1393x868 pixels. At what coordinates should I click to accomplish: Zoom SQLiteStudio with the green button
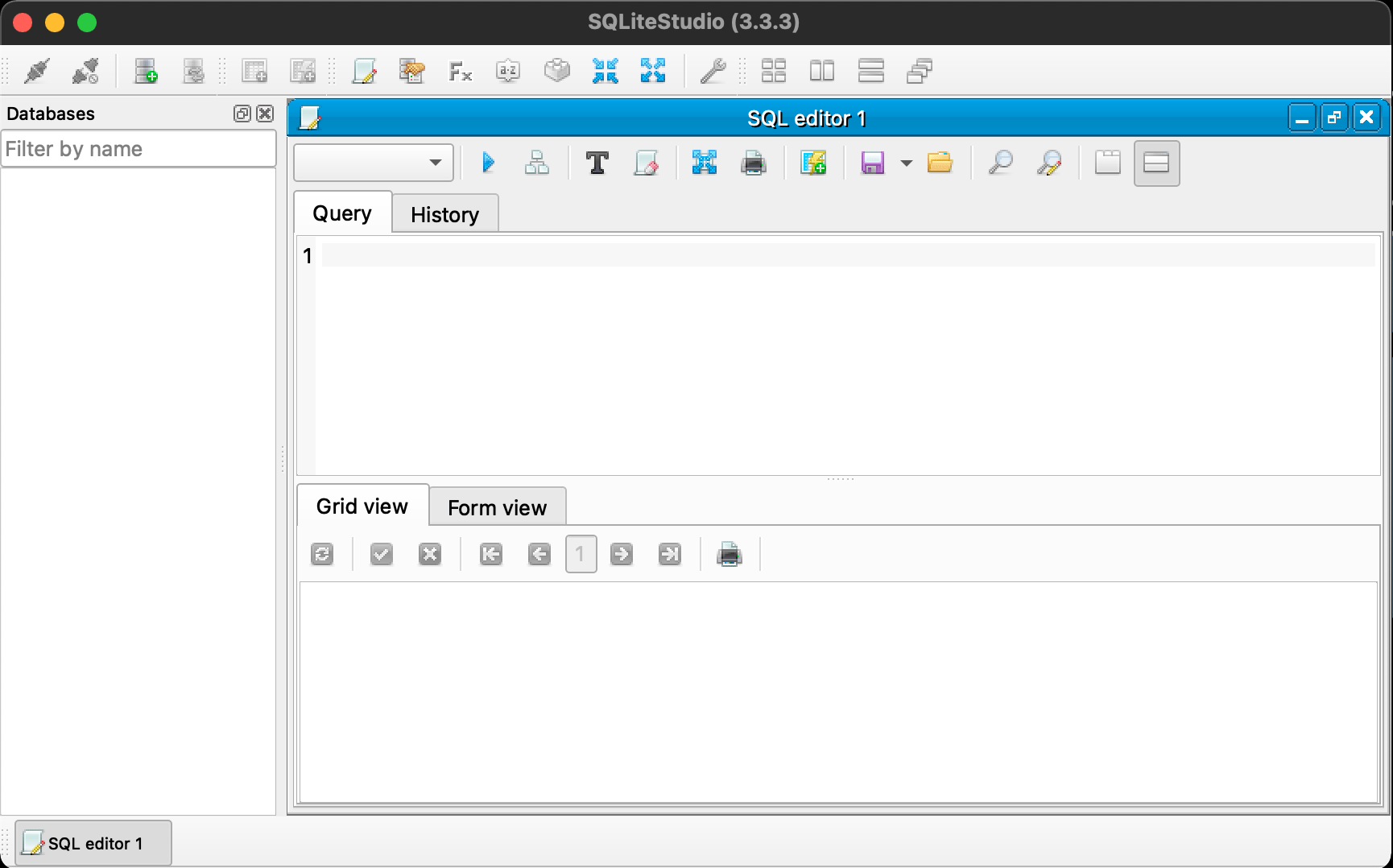pos(87,23)
